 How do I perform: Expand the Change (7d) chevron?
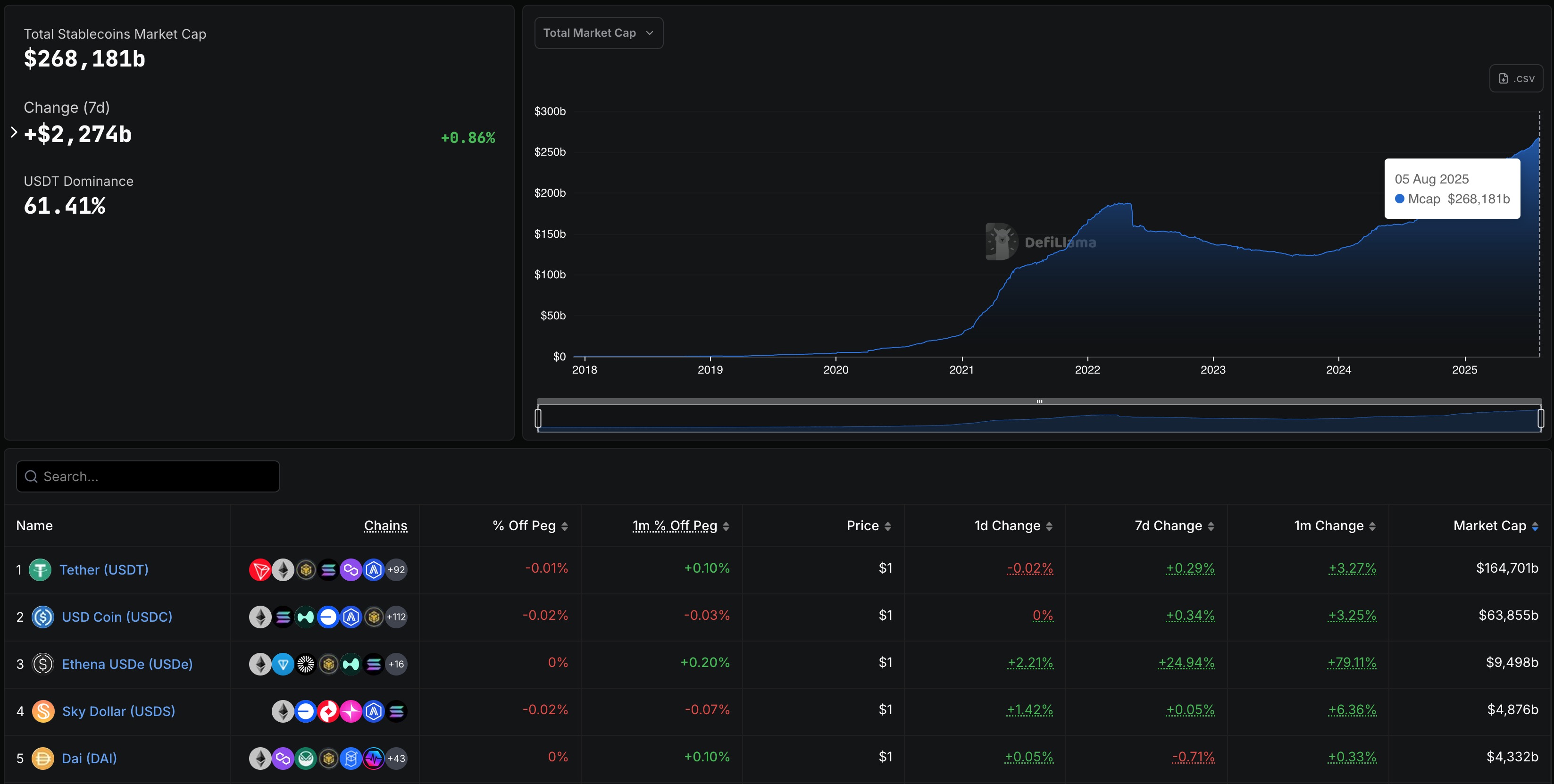coord(14,132)
